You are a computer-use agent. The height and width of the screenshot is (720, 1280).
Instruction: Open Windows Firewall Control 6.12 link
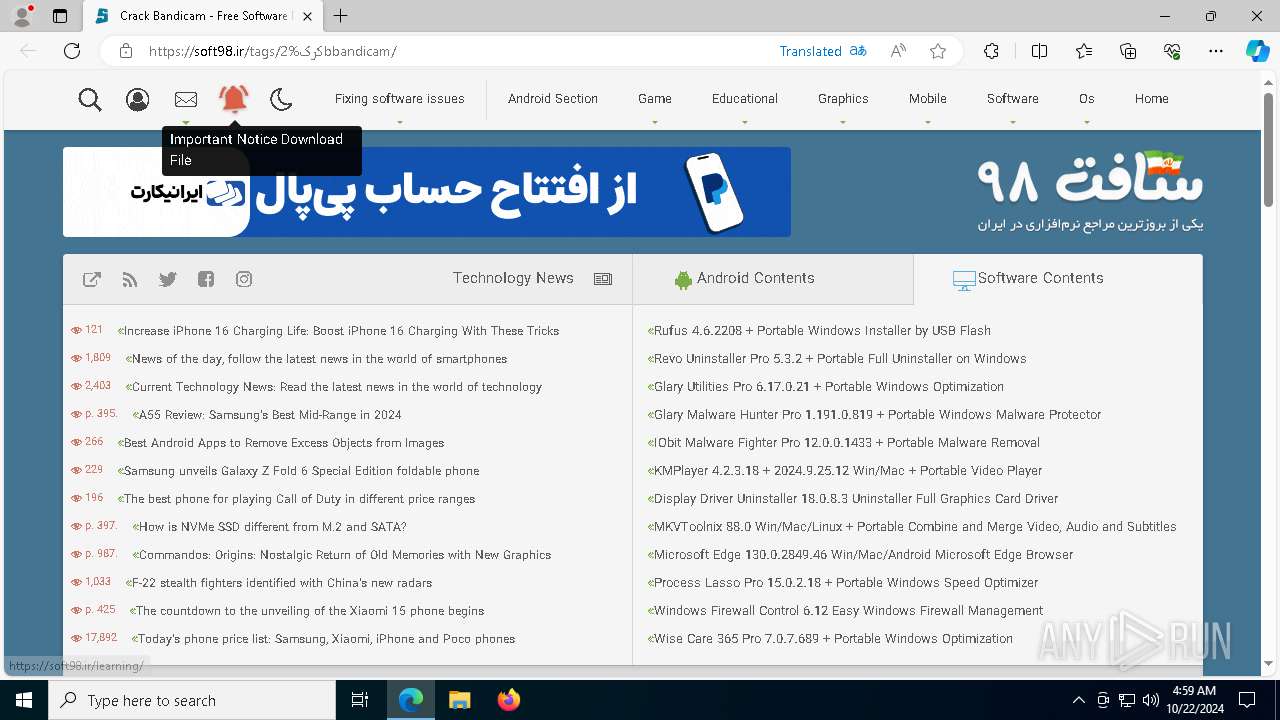[x=848, y=611]
